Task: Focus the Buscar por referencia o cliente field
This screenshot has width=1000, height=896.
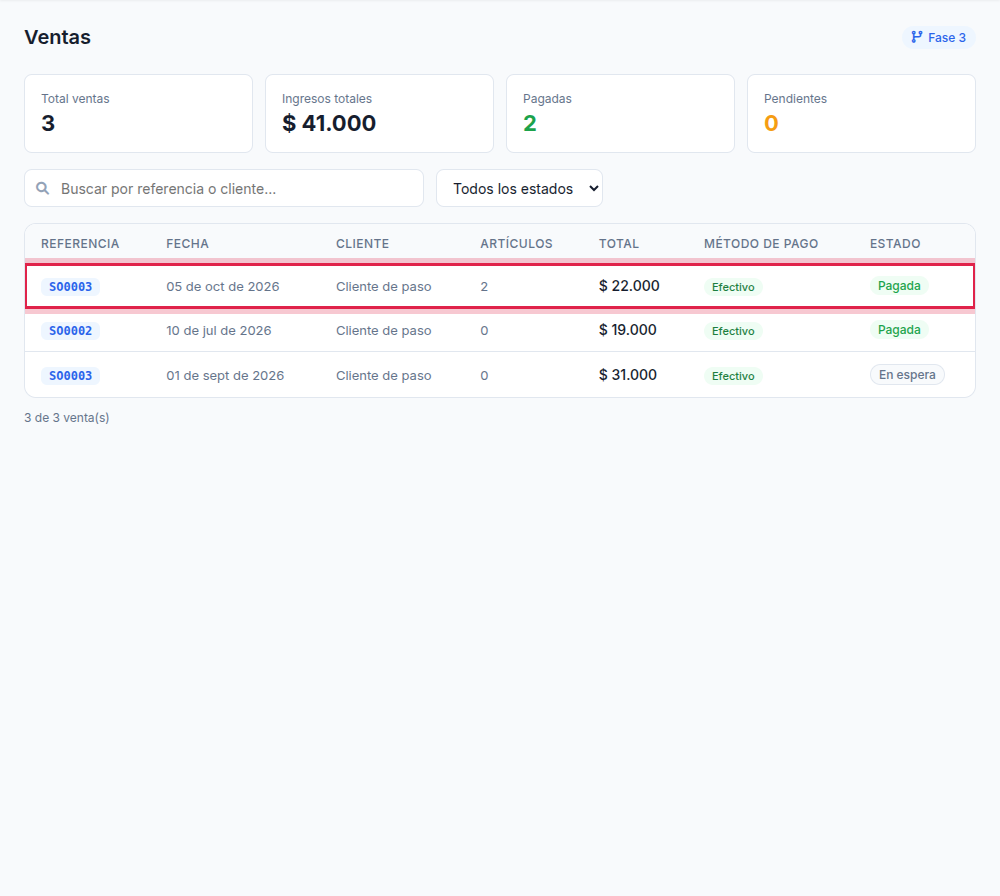Action: coord(224,188)
